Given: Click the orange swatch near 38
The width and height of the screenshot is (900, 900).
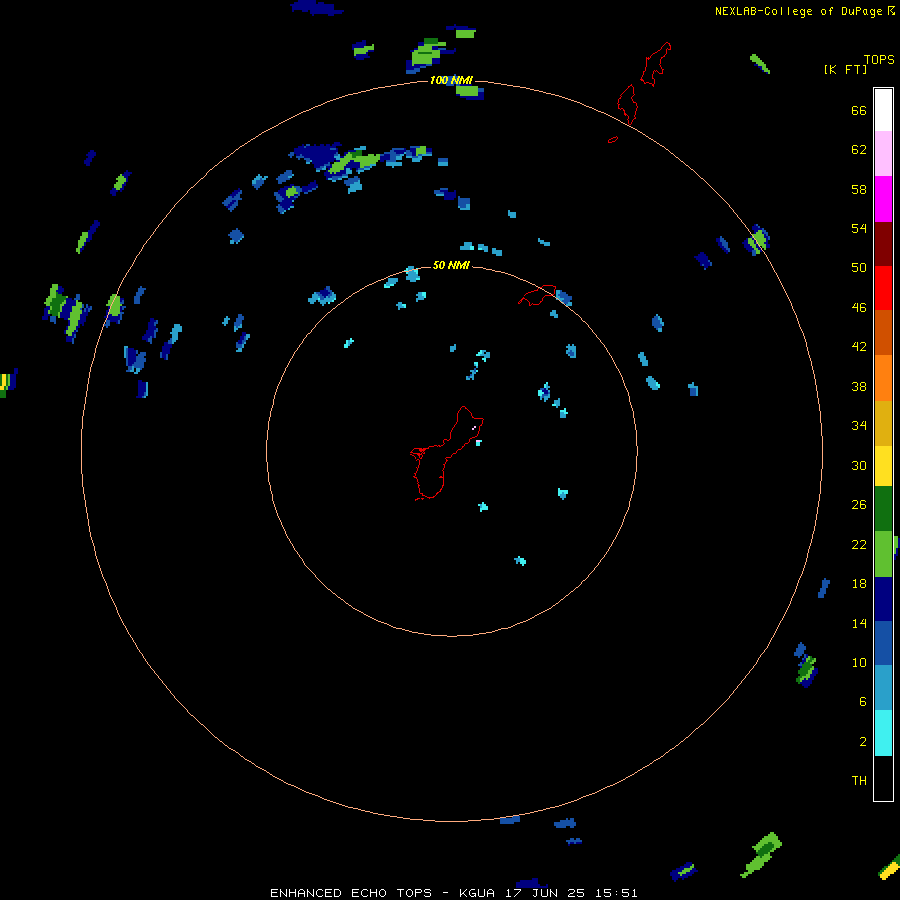Looking at the screenshot, I should (x=883, y=378).
